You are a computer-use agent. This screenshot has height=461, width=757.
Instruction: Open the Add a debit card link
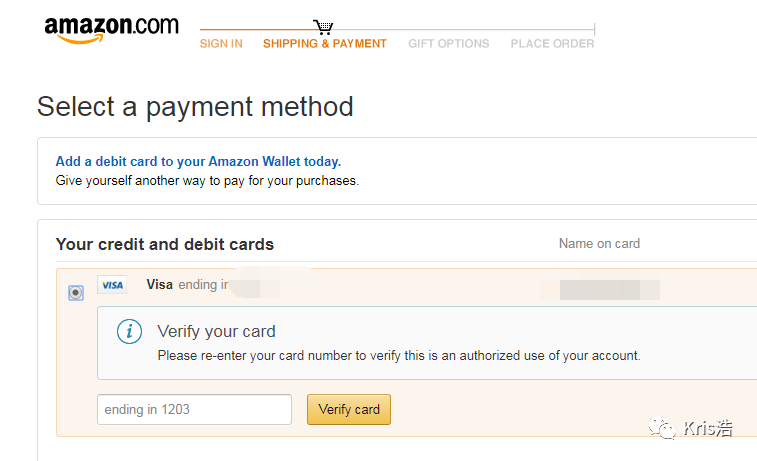coord(198,161)
